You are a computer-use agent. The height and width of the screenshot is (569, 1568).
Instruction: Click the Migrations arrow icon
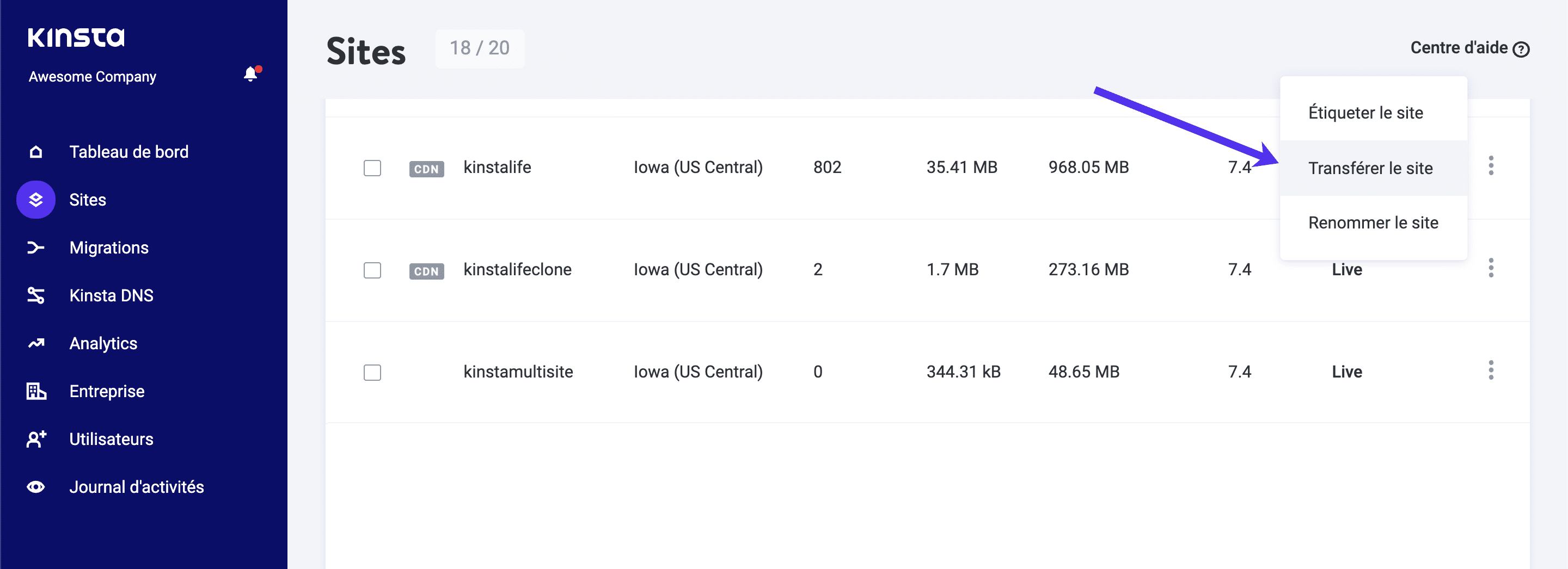pos(36,248)
